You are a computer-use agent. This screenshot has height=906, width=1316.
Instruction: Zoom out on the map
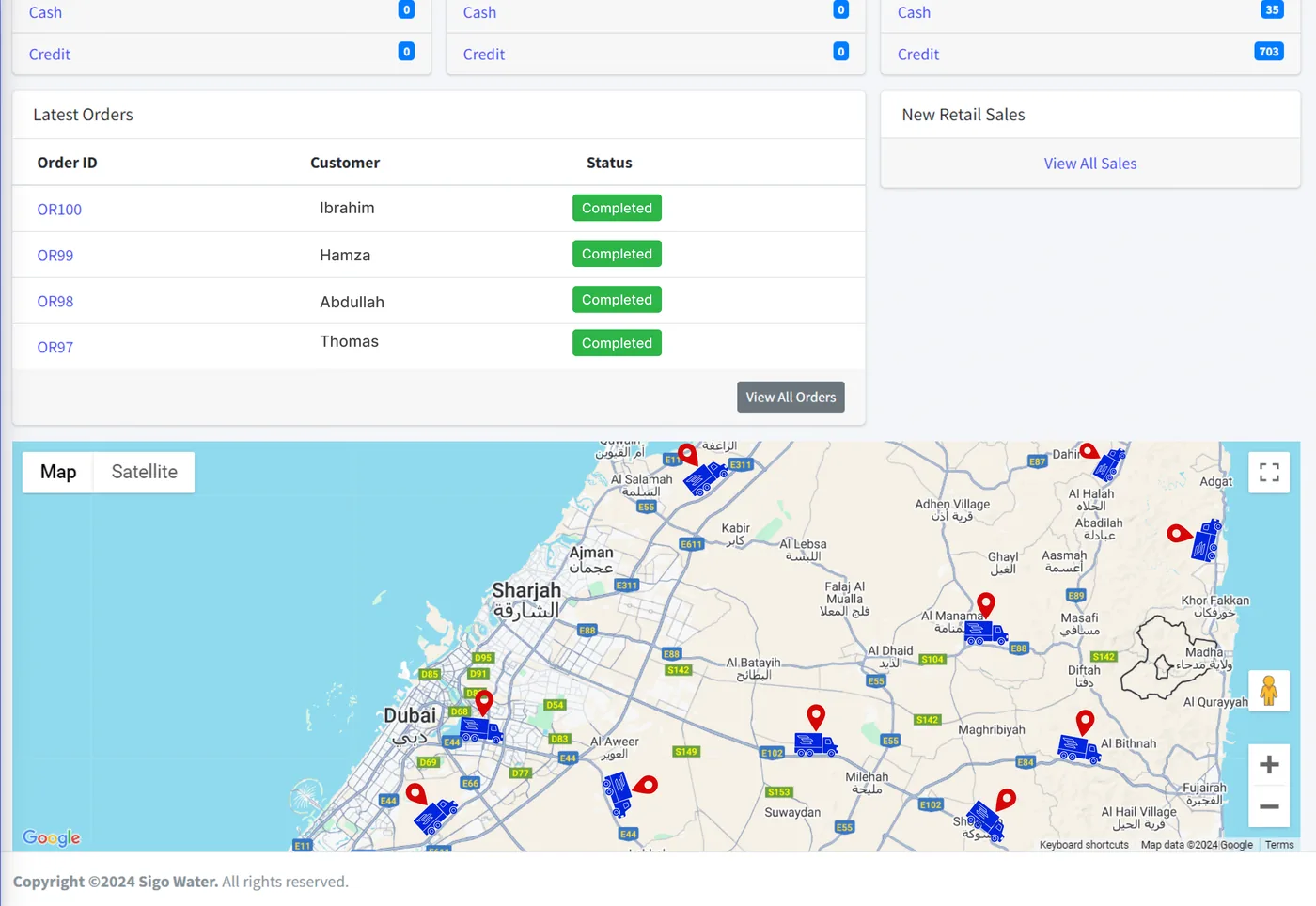click(1269, 806)
